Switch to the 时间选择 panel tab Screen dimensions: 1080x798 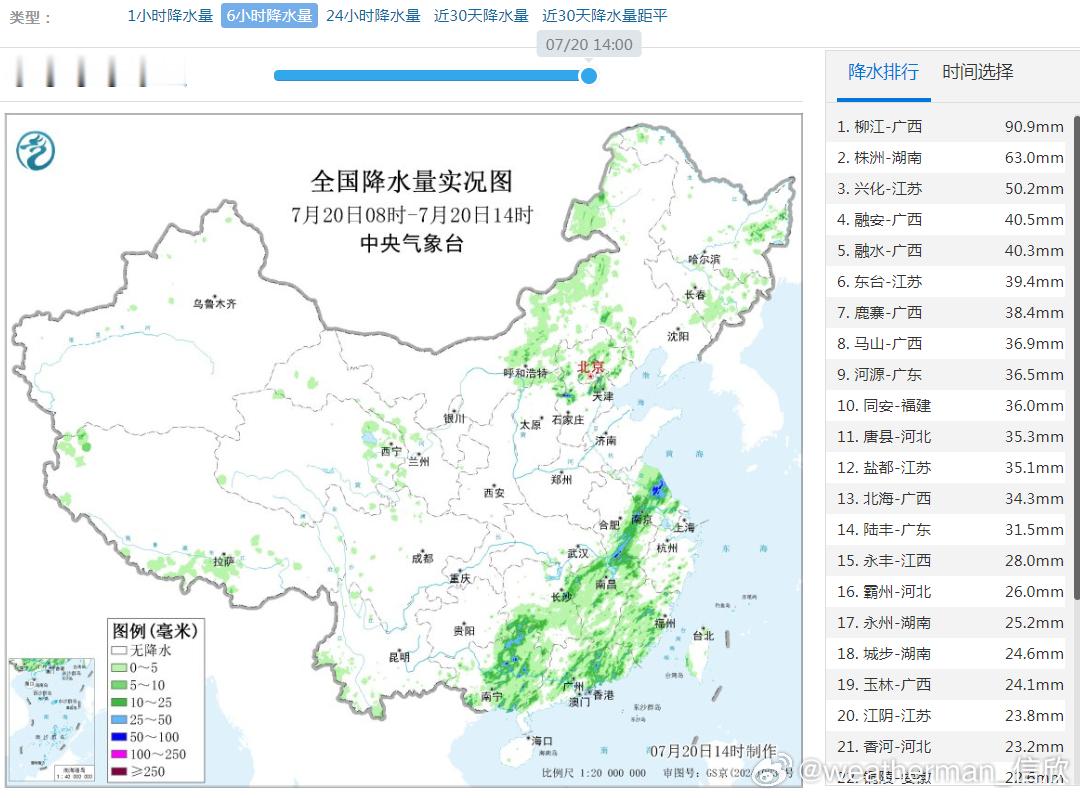pos(977,72)
